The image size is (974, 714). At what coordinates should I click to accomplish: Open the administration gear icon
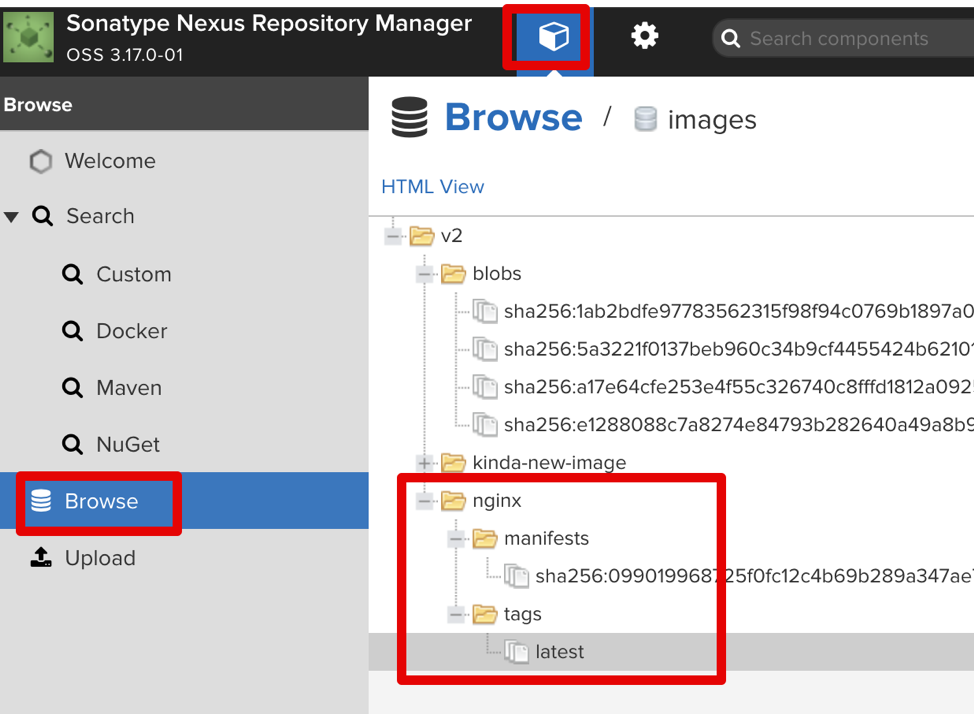tap(644, 36)
